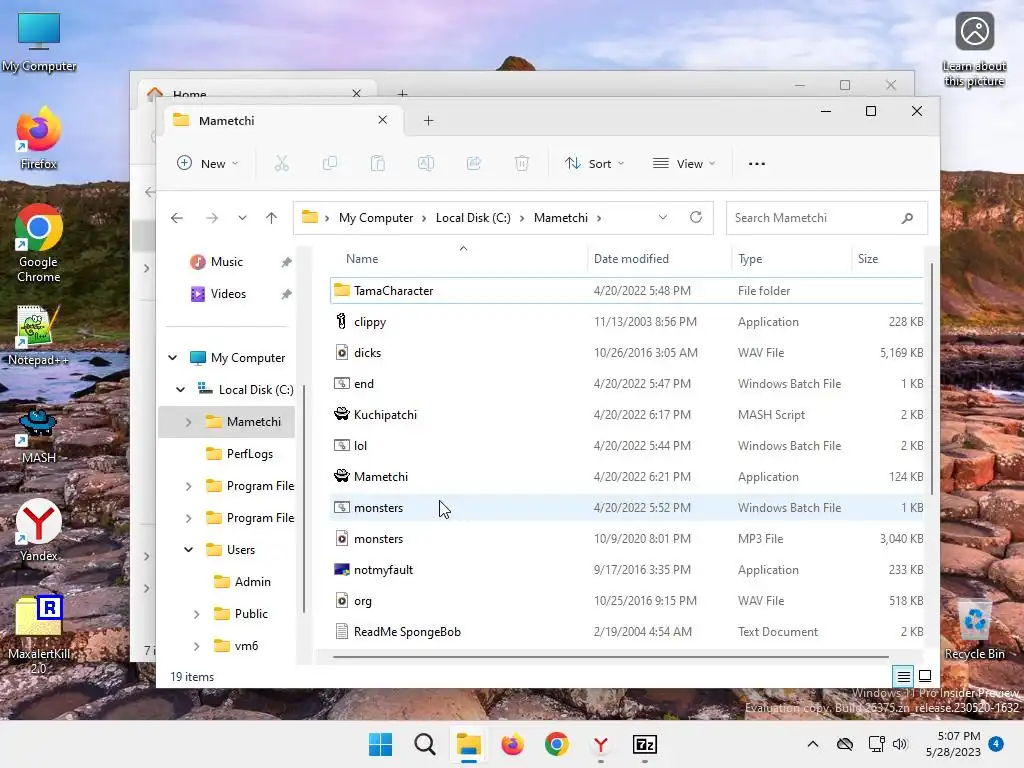
Task: Close the Mametchi tab
Action: (x=383, y=120)
